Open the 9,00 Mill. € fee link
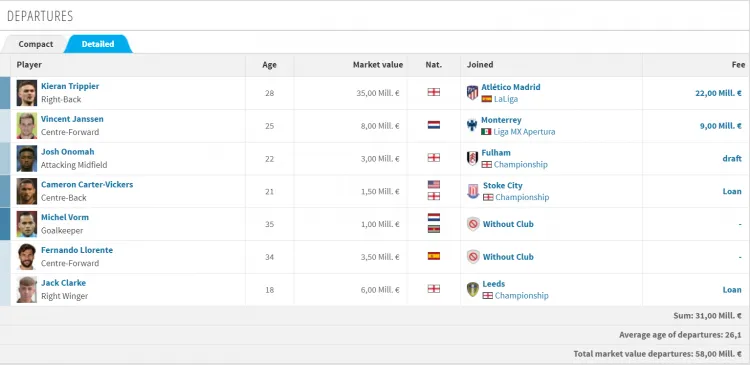This screenshot has width=750, height=365. tap(720, 126)
